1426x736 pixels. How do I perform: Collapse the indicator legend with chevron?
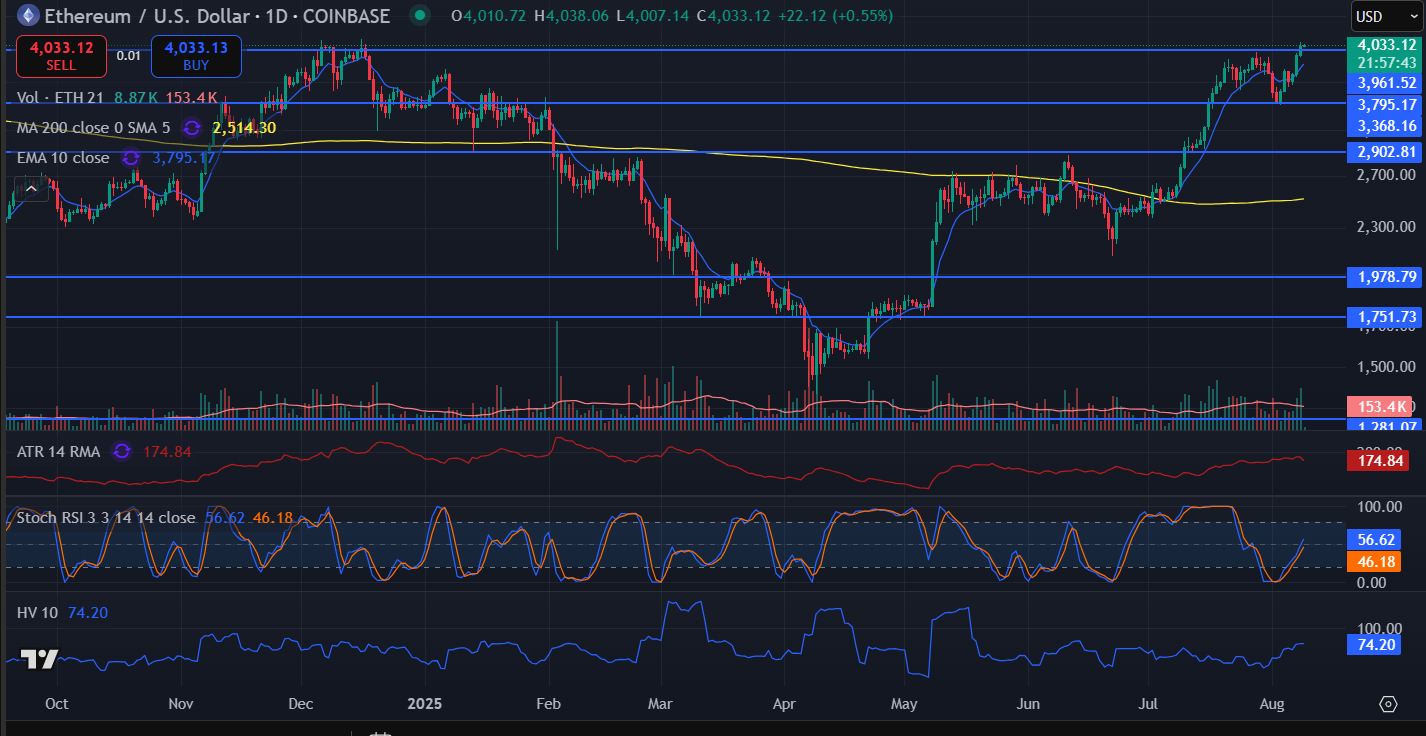pyautogui.click(x=31, y=188)
